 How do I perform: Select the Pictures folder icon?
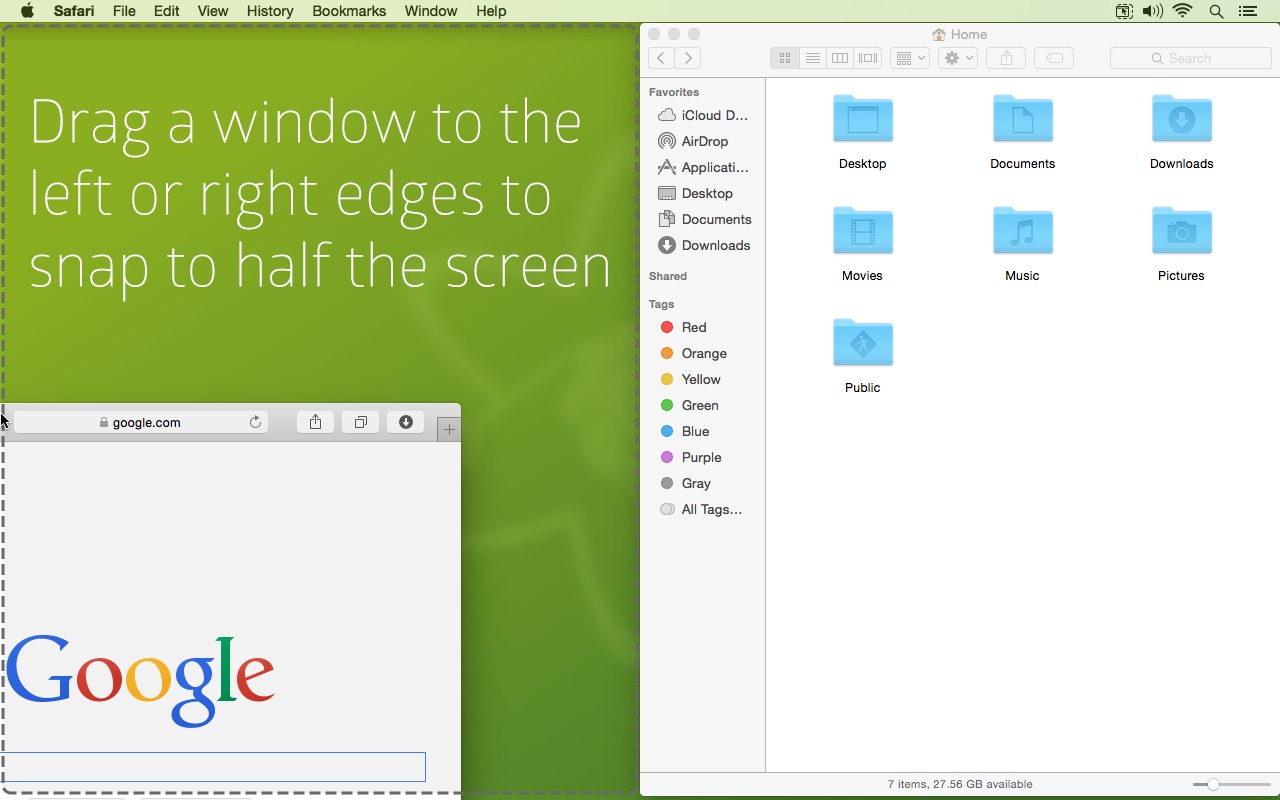[1181, 231]
